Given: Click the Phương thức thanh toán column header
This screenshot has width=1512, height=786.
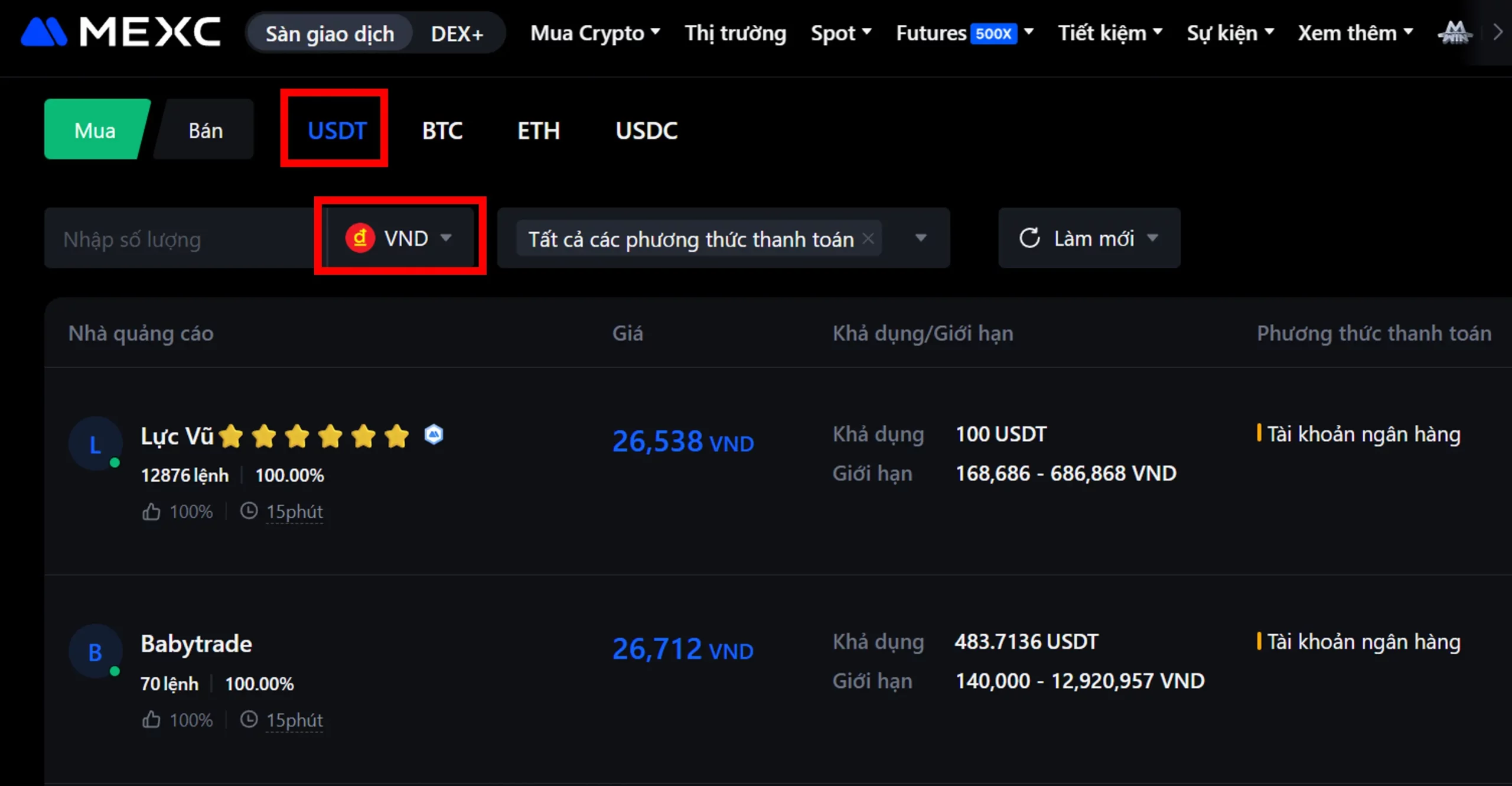Looking at the screenshot, I should tap(1374, 334).
